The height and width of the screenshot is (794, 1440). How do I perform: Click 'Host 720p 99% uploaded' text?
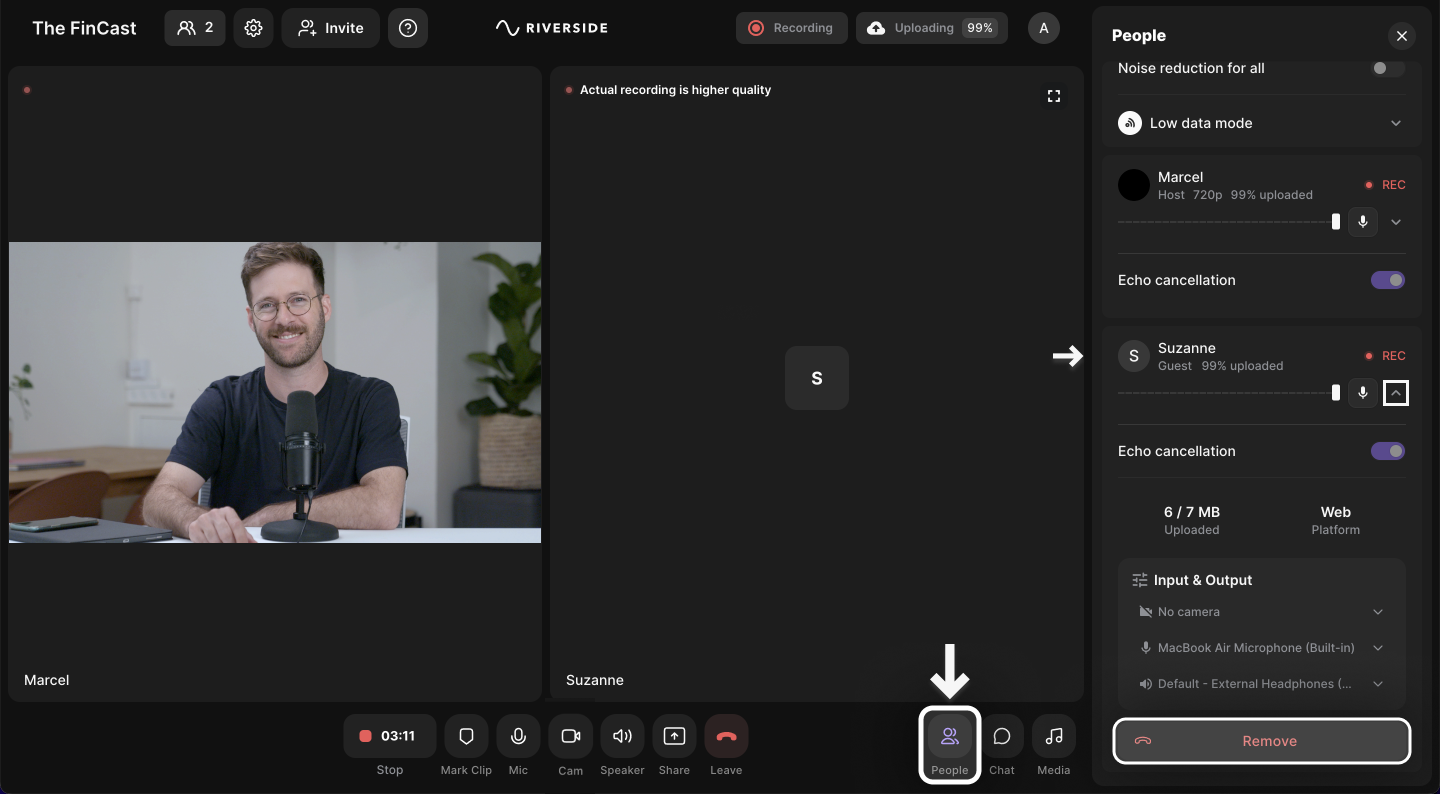pos(1235,195)
